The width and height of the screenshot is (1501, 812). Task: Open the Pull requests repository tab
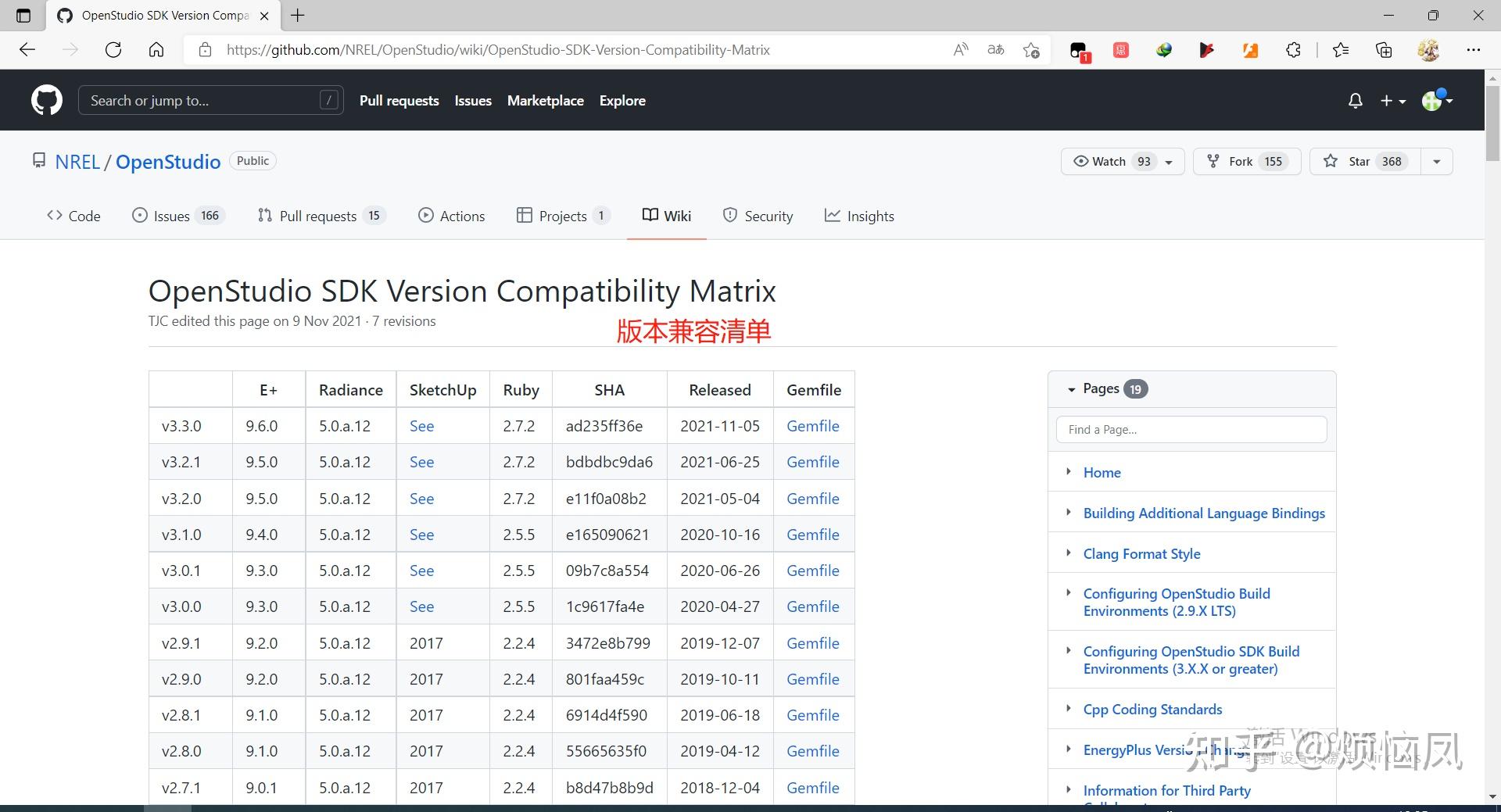[321, 216]
